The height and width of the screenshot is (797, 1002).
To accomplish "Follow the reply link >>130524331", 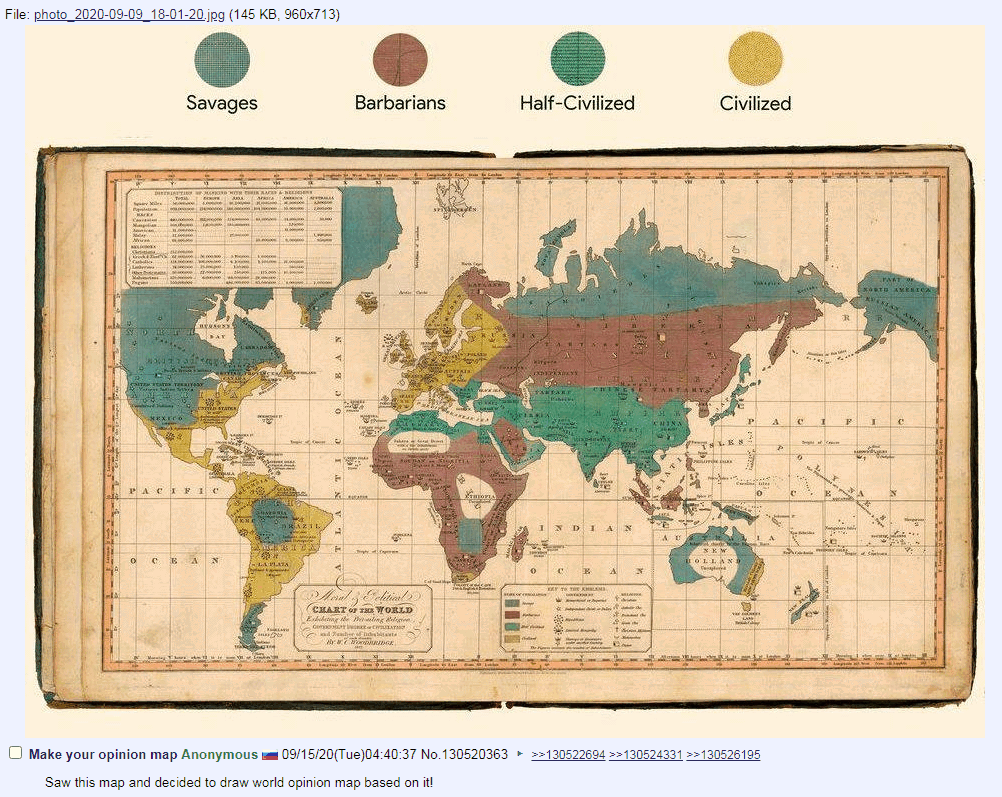I will [x=645, y=755].
